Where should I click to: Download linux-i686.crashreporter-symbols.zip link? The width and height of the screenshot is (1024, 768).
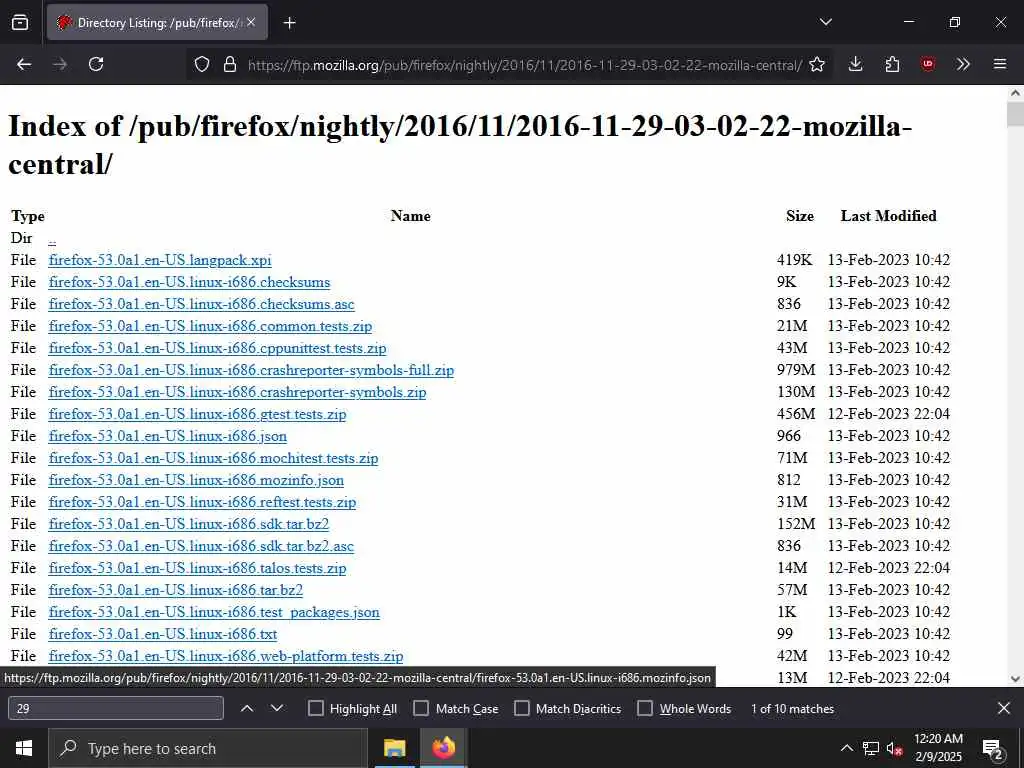tap(237, 392)
